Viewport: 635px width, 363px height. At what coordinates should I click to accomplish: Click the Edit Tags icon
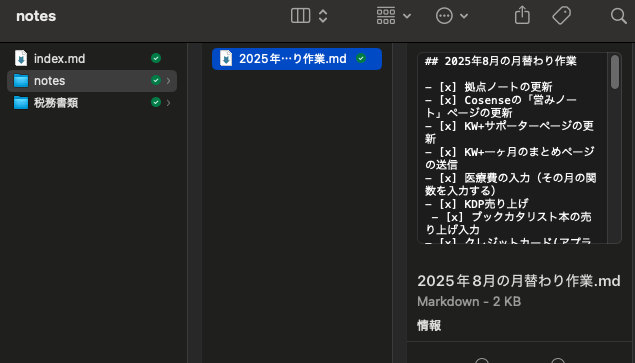pos(561,15)
